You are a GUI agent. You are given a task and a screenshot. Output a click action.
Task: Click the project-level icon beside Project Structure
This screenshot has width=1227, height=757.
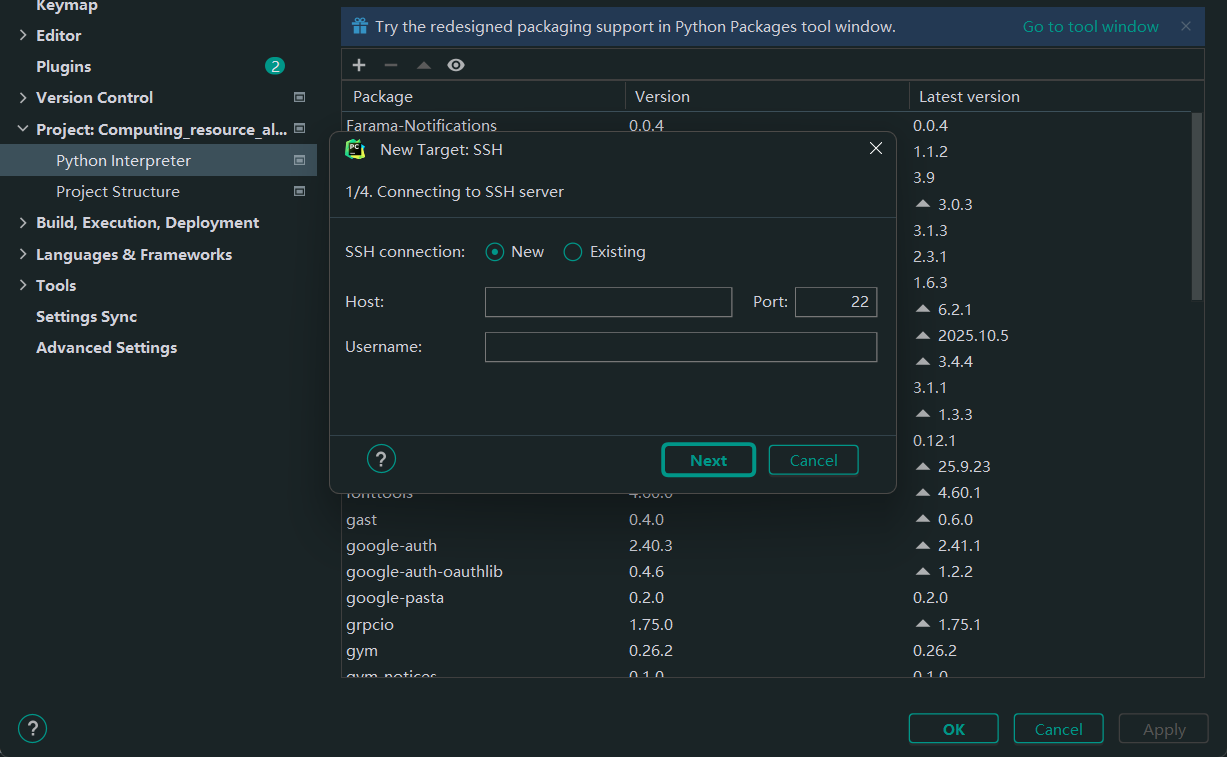coord(299,191)
